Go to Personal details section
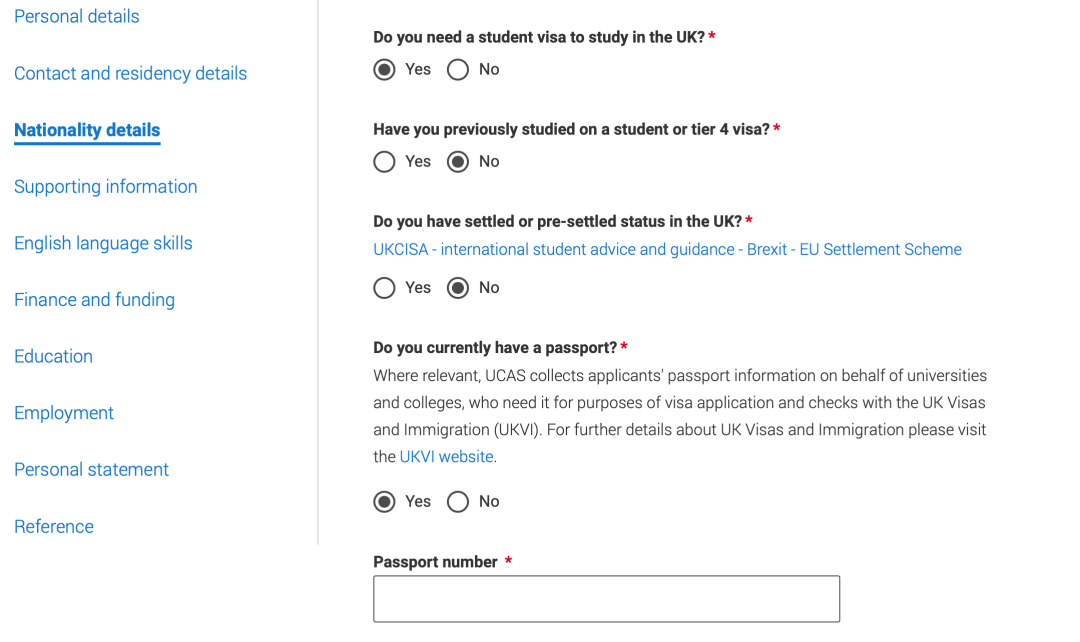 (x=76, y=17)
